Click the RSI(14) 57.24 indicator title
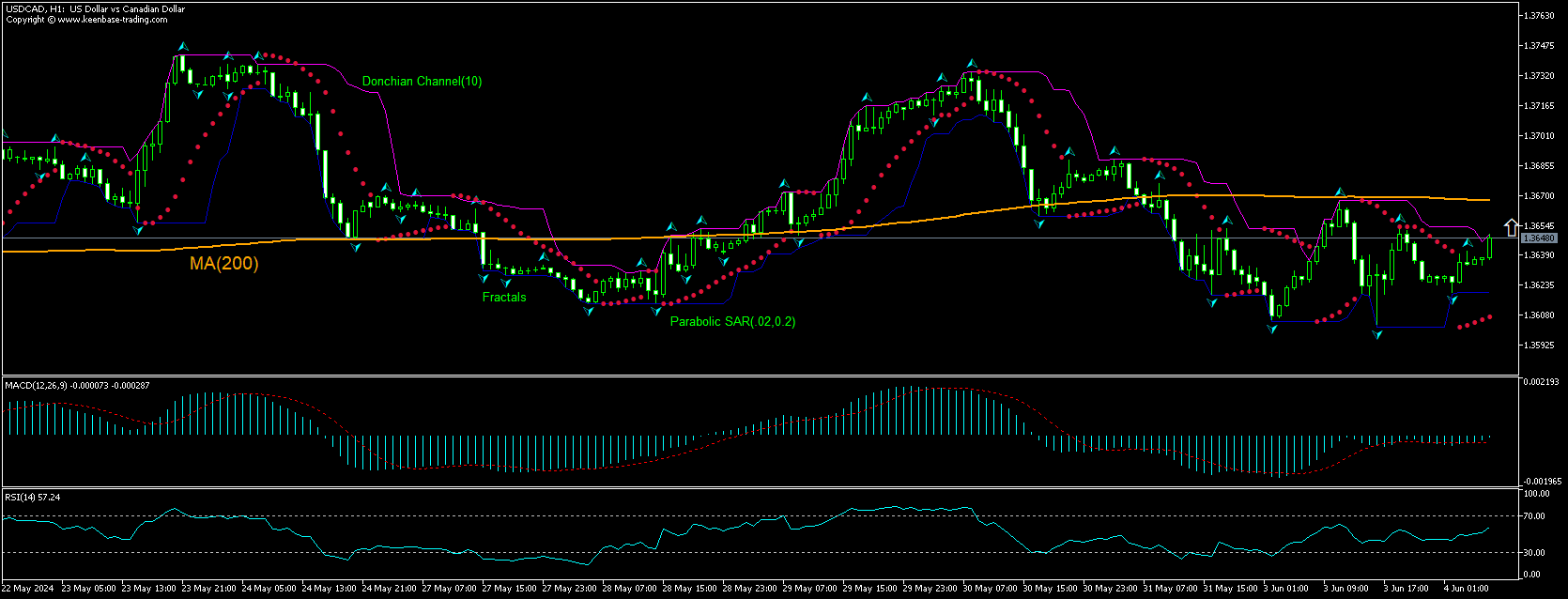The height and width of the screenshot is (599, 1568). coord(33,497)
